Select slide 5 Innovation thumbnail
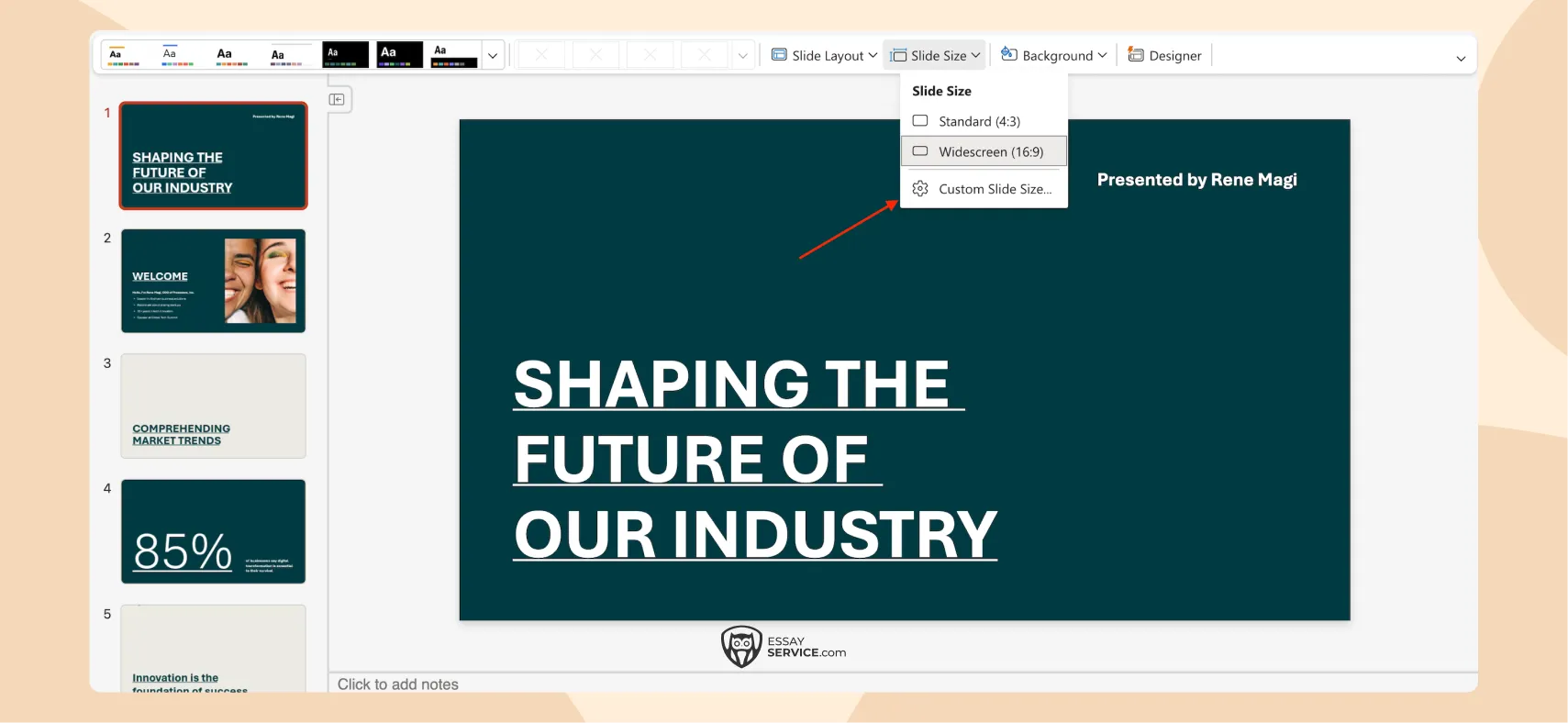 (x=213, y=649)
